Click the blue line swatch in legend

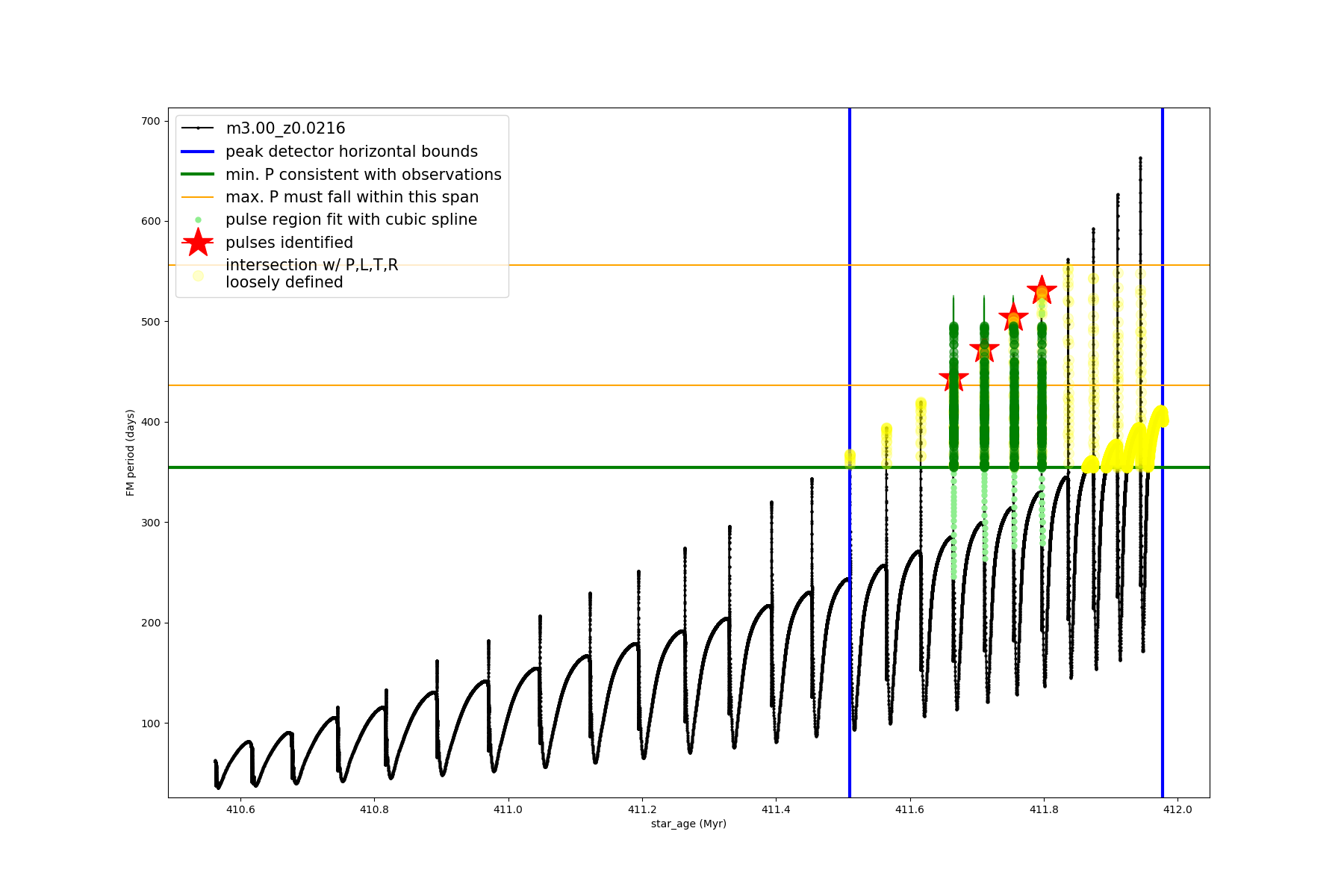(x=198, y=152)
